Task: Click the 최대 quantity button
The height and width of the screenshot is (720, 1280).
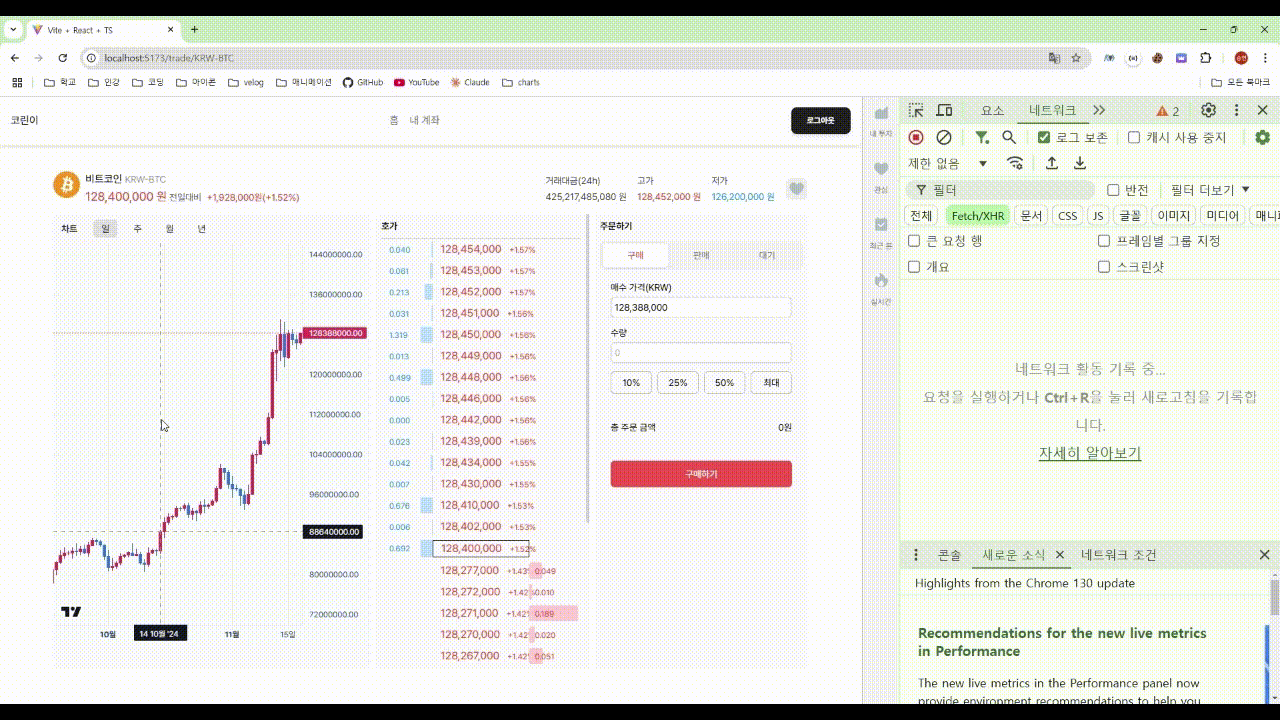Action: (x=771, y=383)
